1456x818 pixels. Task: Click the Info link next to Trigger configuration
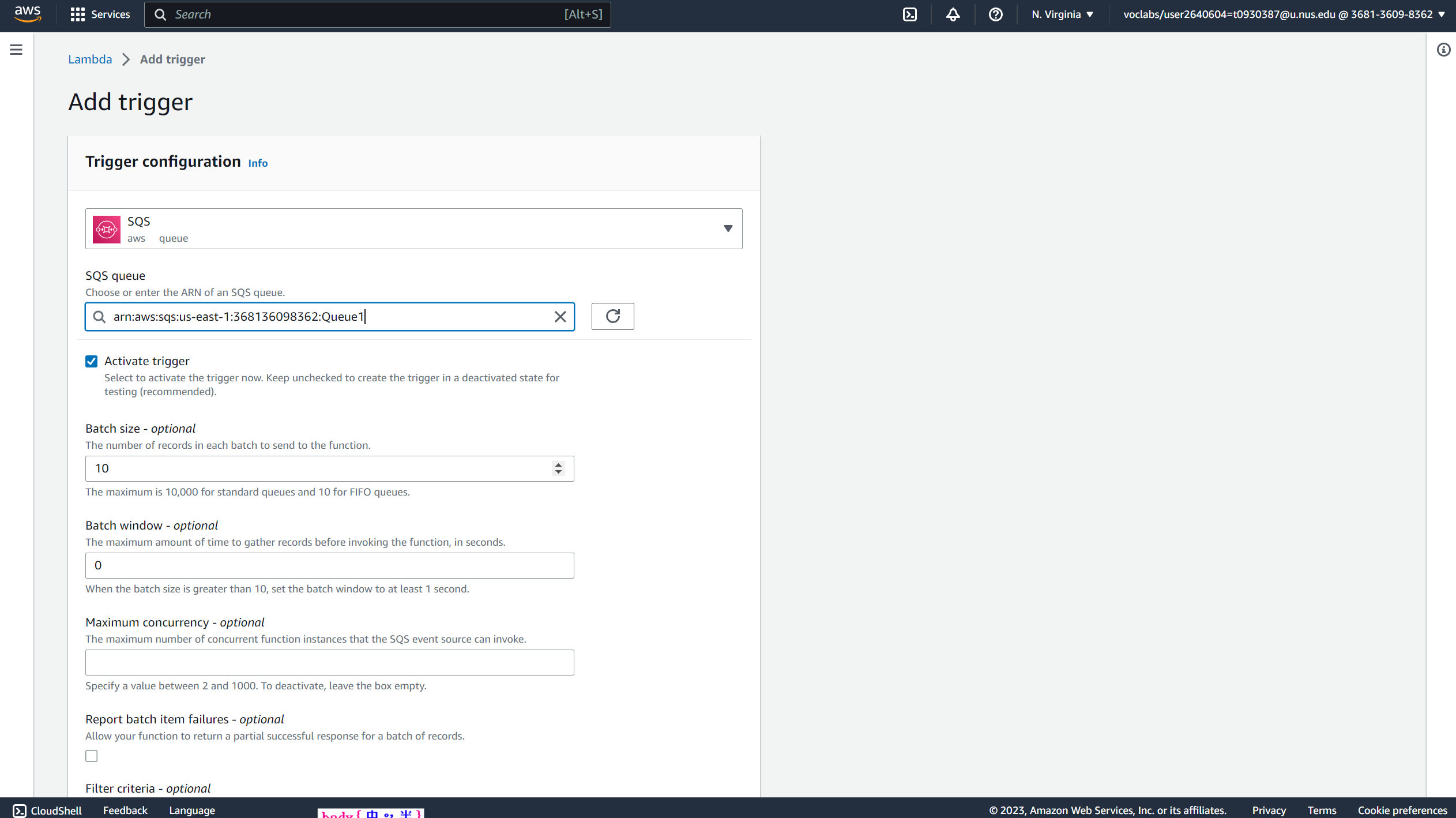pyautogui.click(x=258, y=163)
